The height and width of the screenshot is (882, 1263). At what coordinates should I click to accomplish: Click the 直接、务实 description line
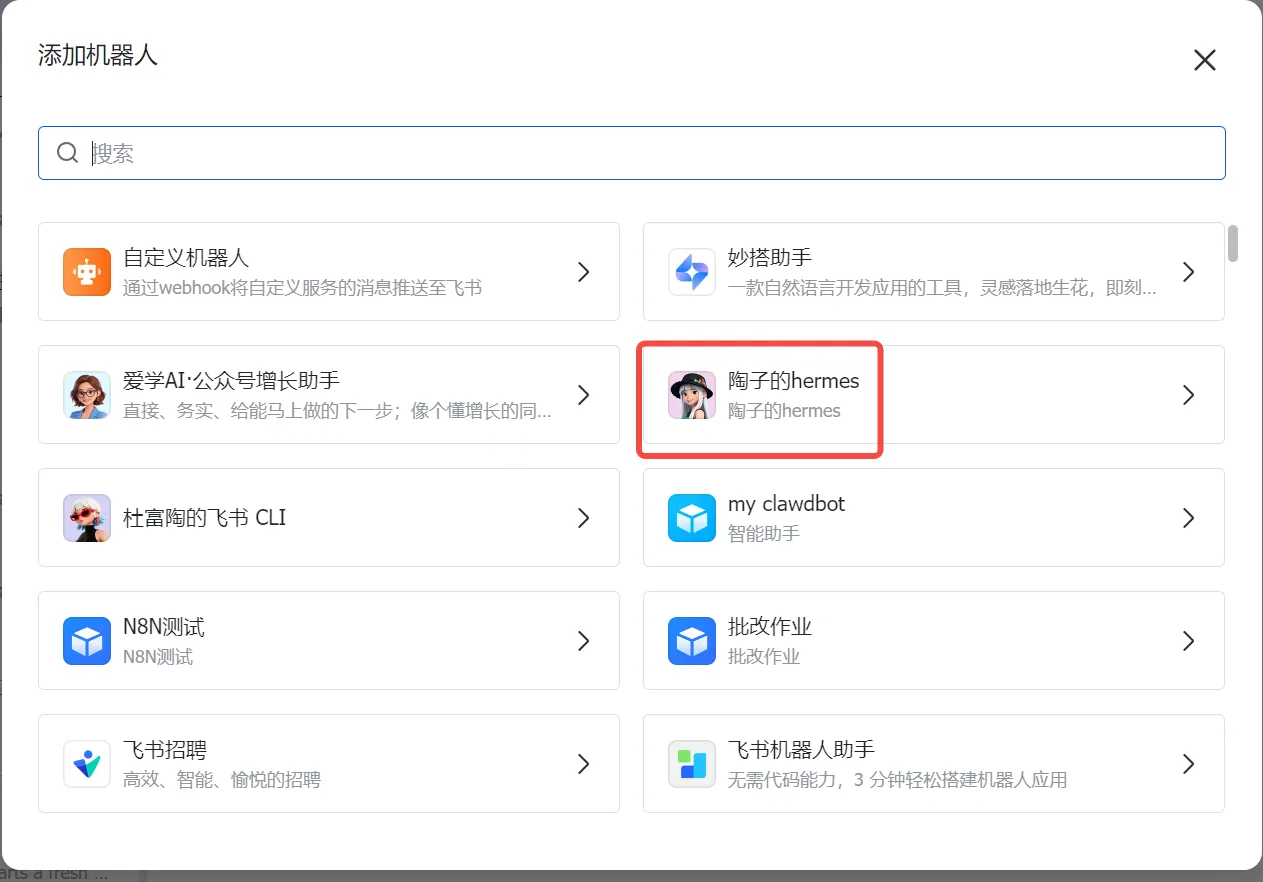click(337, 411)
